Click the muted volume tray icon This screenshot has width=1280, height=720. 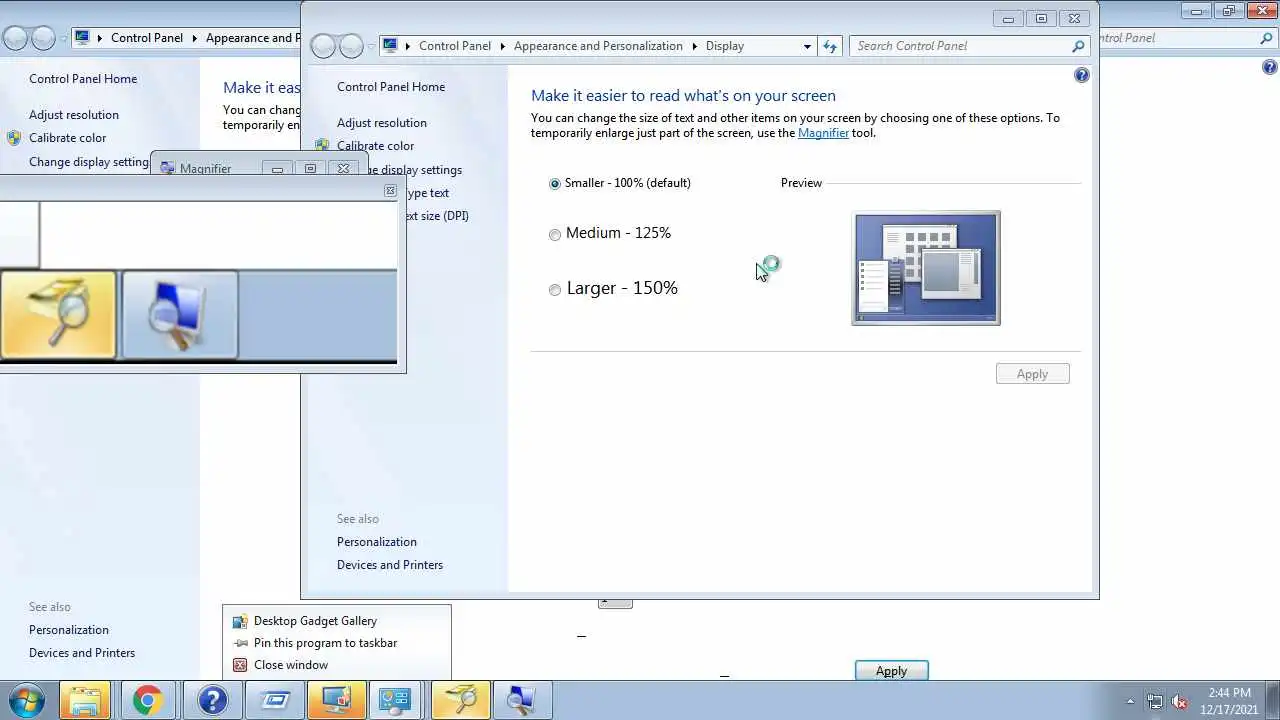coord(1179,701)
